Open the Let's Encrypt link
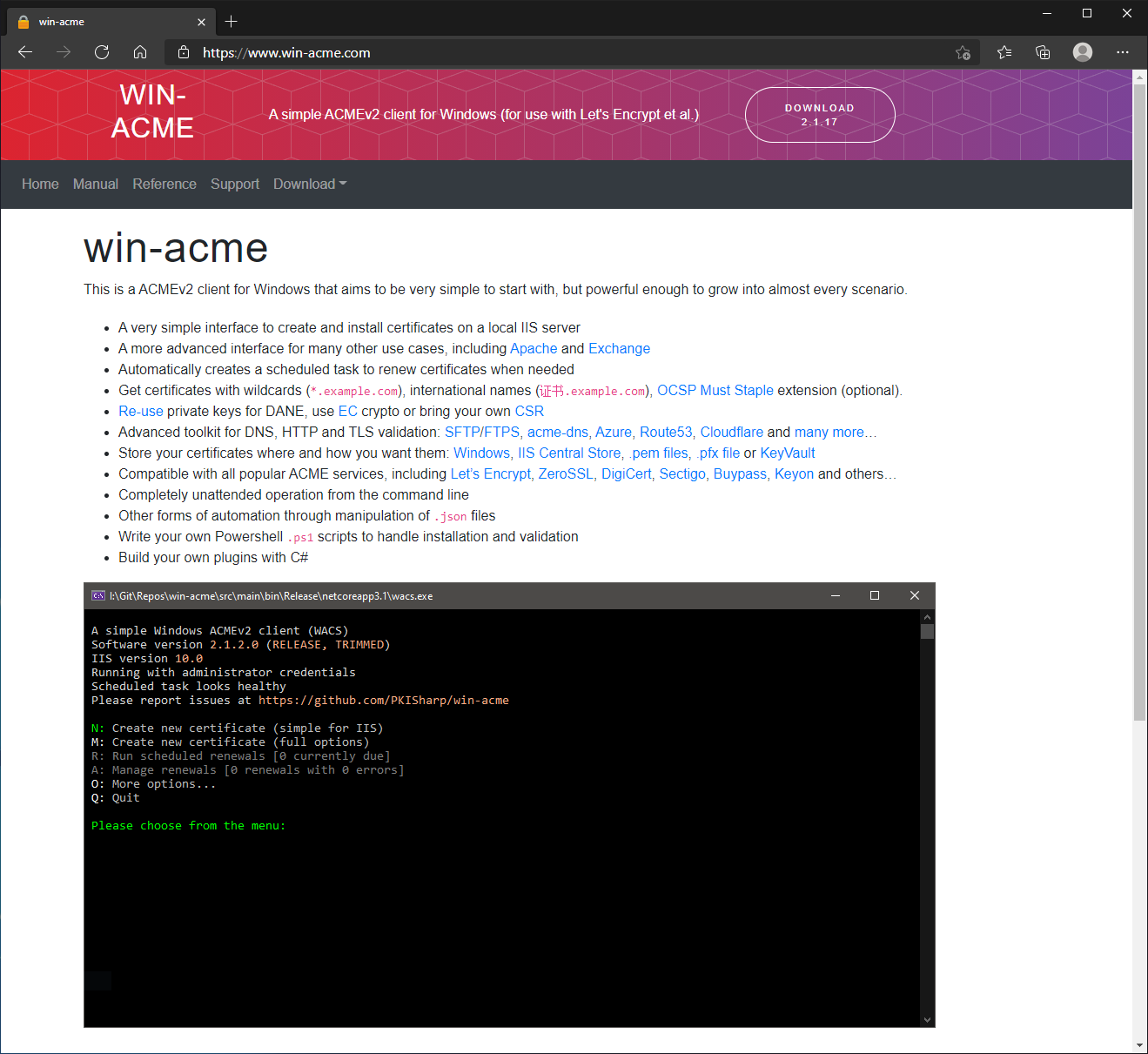 click(491, 473)
